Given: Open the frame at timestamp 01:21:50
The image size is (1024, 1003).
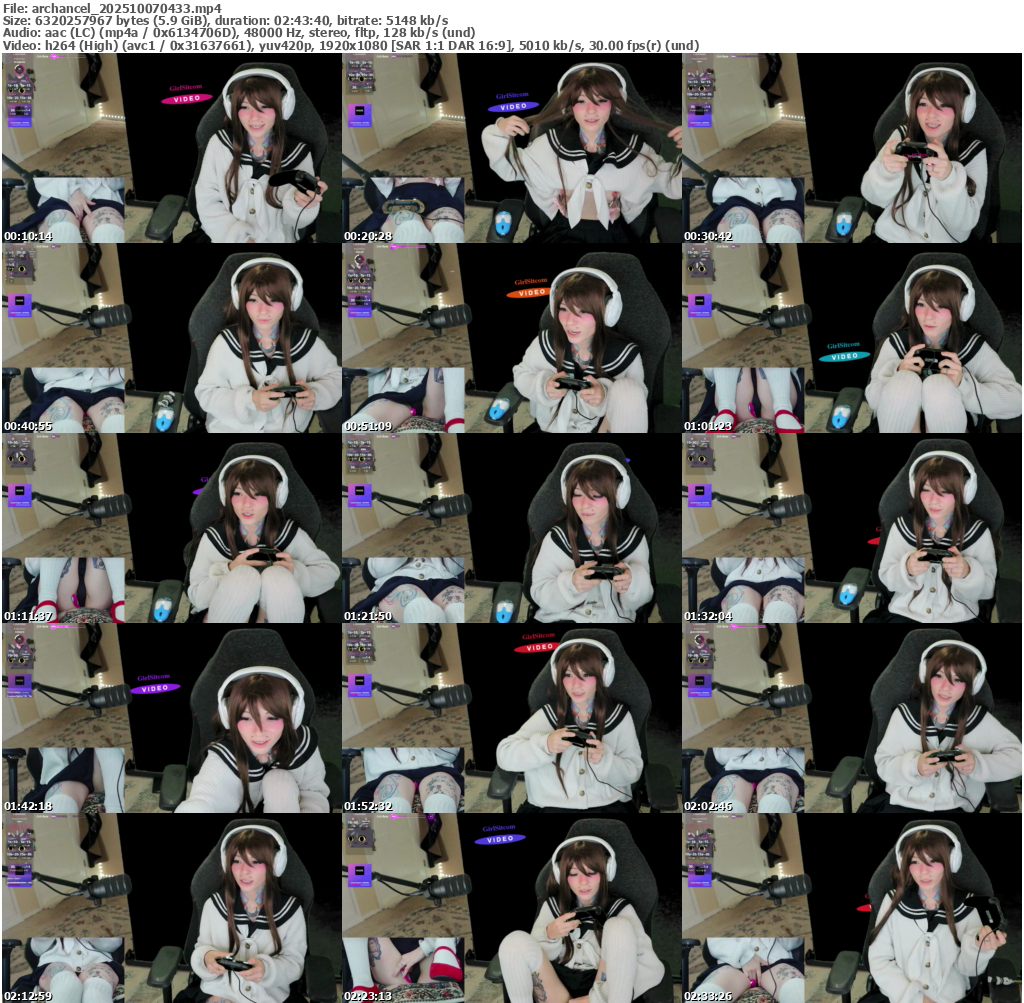Looking at the screenshot, I should coord(511,528).
